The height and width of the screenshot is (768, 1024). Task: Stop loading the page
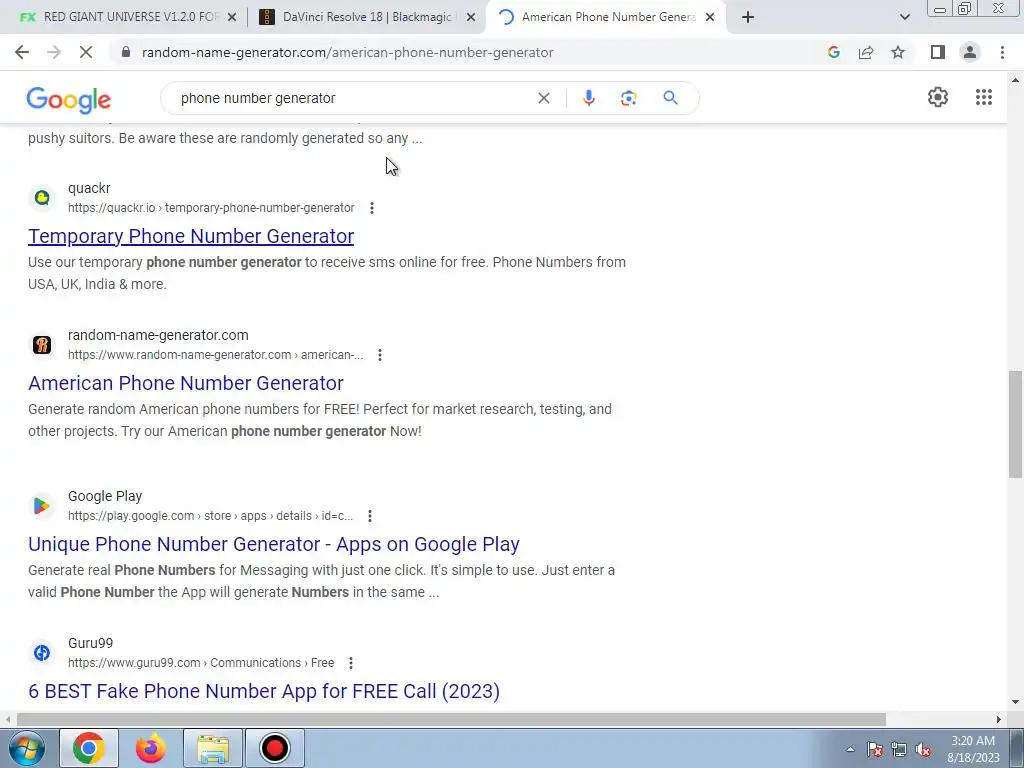click(x=86, y=52)
